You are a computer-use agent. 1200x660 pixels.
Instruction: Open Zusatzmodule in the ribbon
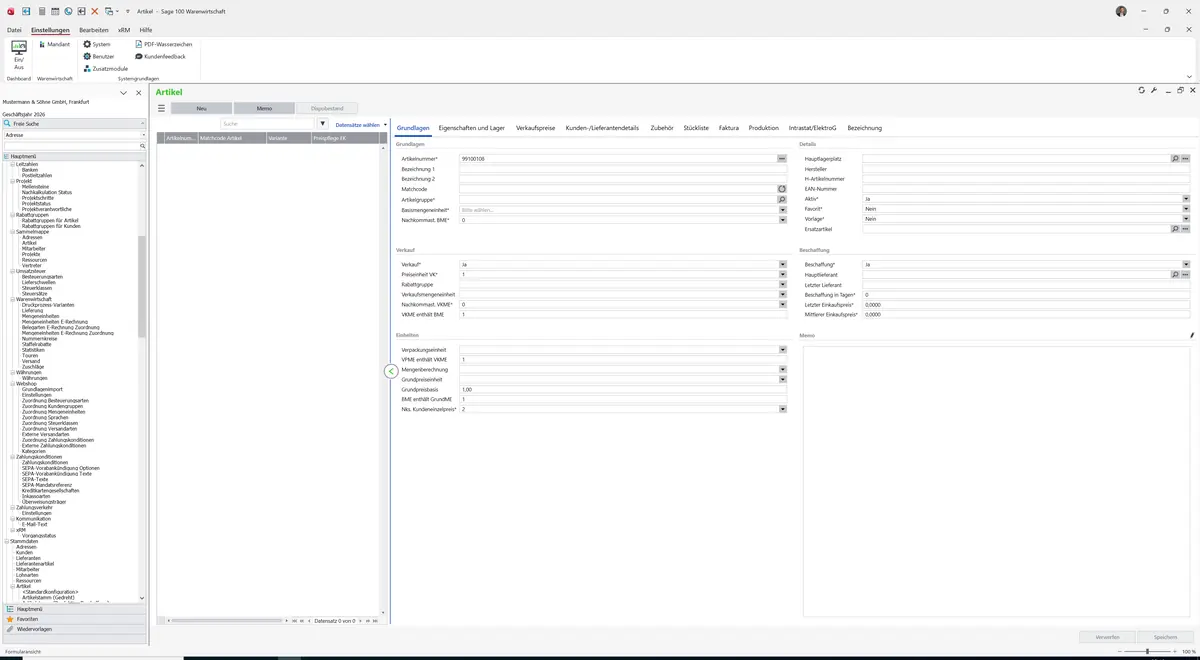[x=105, y=68]
